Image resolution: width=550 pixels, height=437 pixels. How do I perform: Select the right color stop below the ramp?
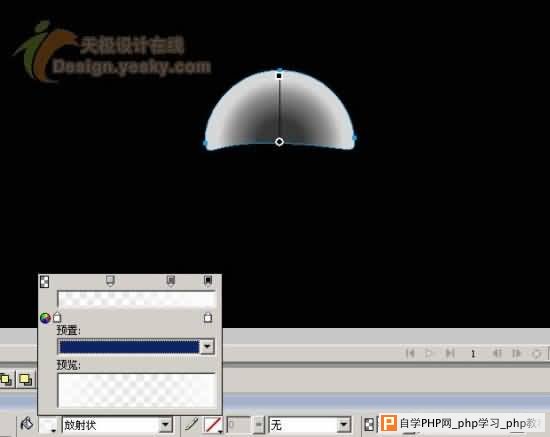tap(208, 317)
